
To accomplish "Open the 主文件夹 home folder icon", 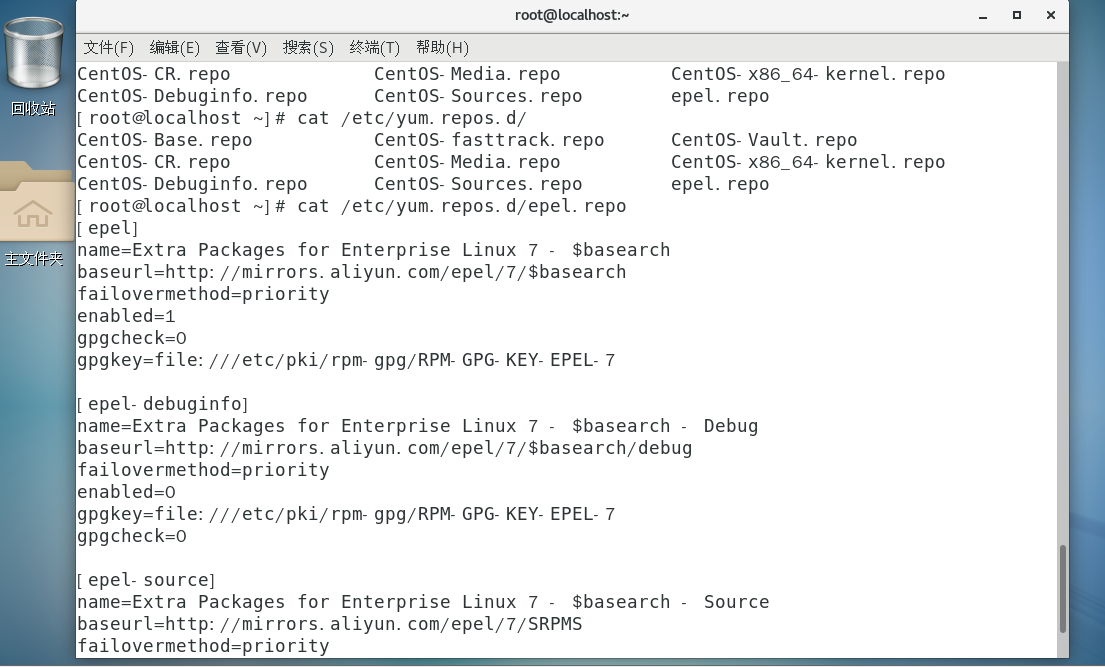I will (34, 214).
